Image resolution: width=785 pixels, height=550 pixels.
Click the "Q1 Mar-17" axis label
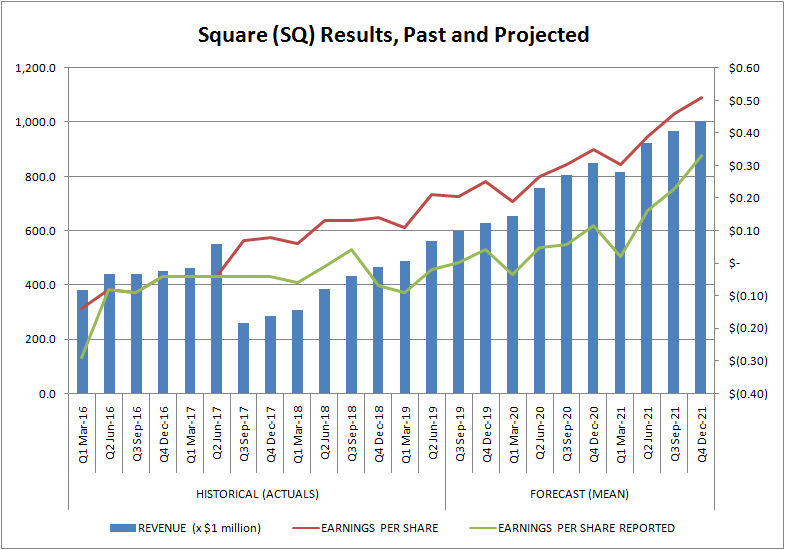point(191,434)
